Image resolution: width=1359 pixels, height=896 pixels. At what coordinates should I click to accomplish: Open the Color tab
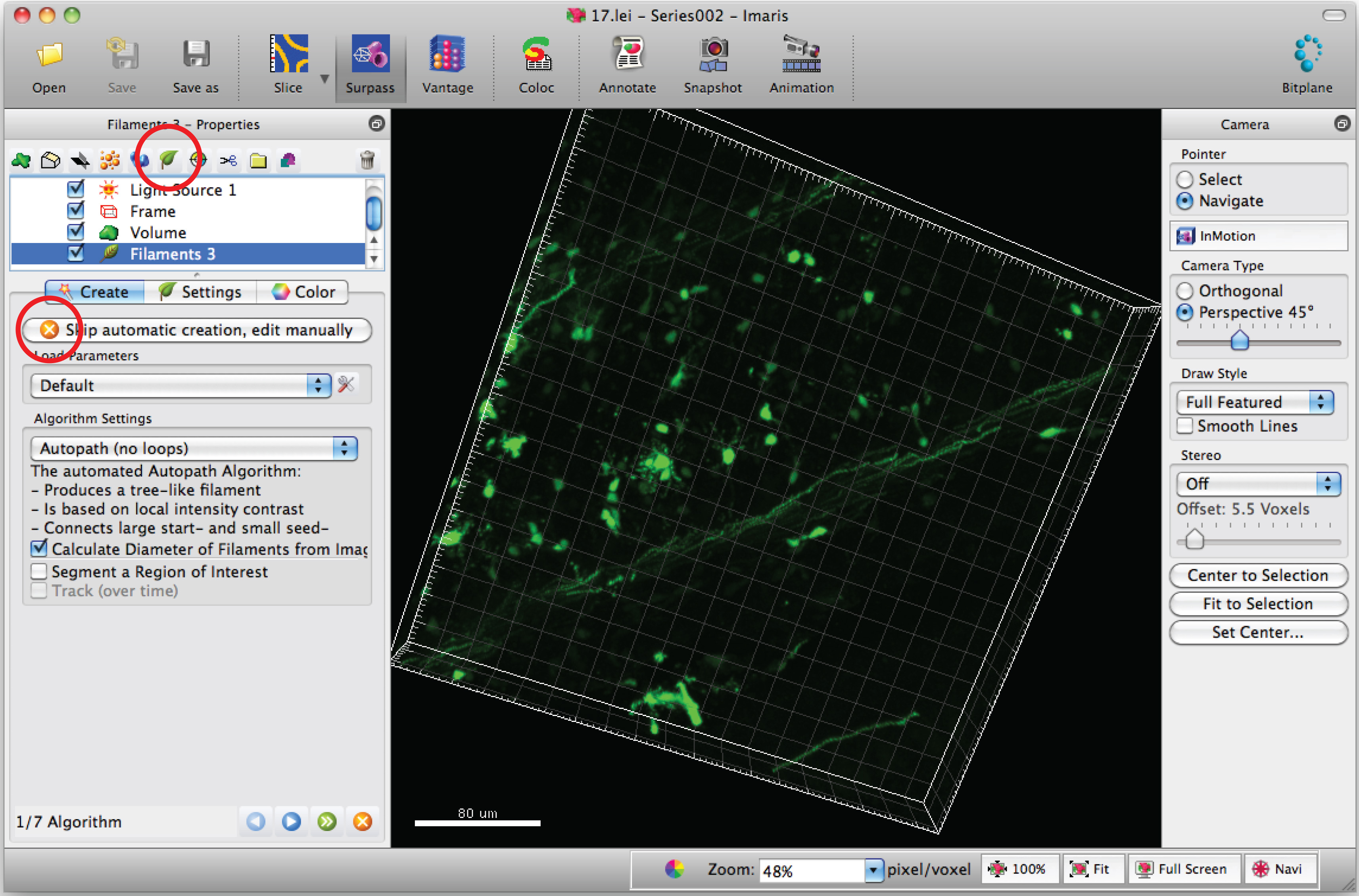pyautogui.click(x=303, y=292)
